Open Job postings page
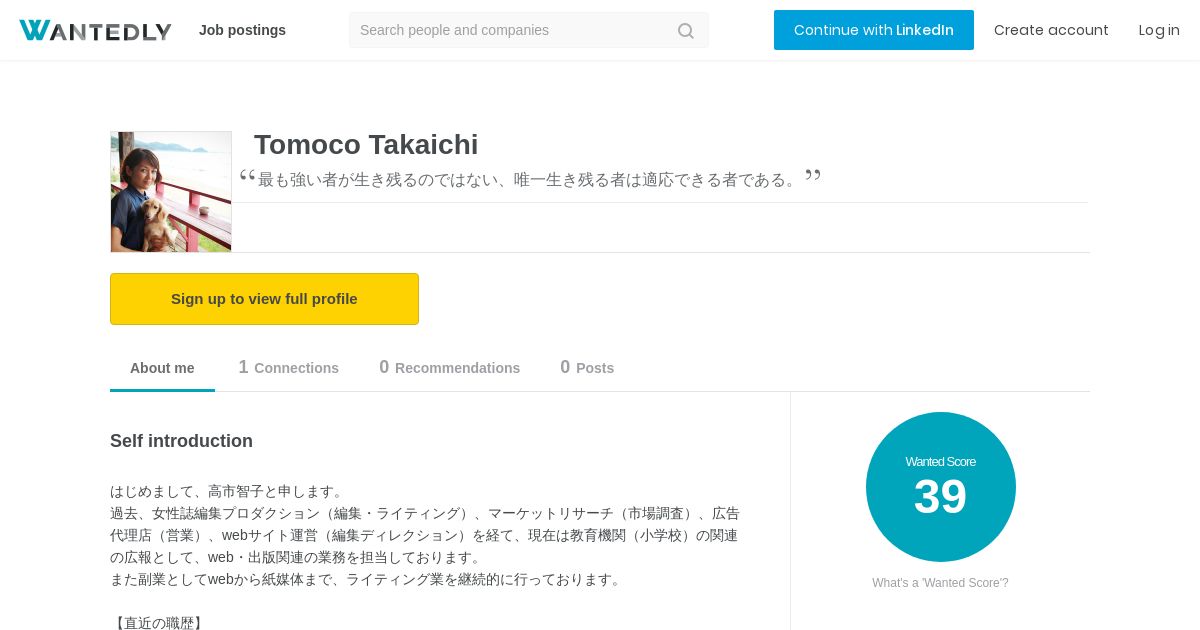The image size is (1200, 630). tap(242, 30)
